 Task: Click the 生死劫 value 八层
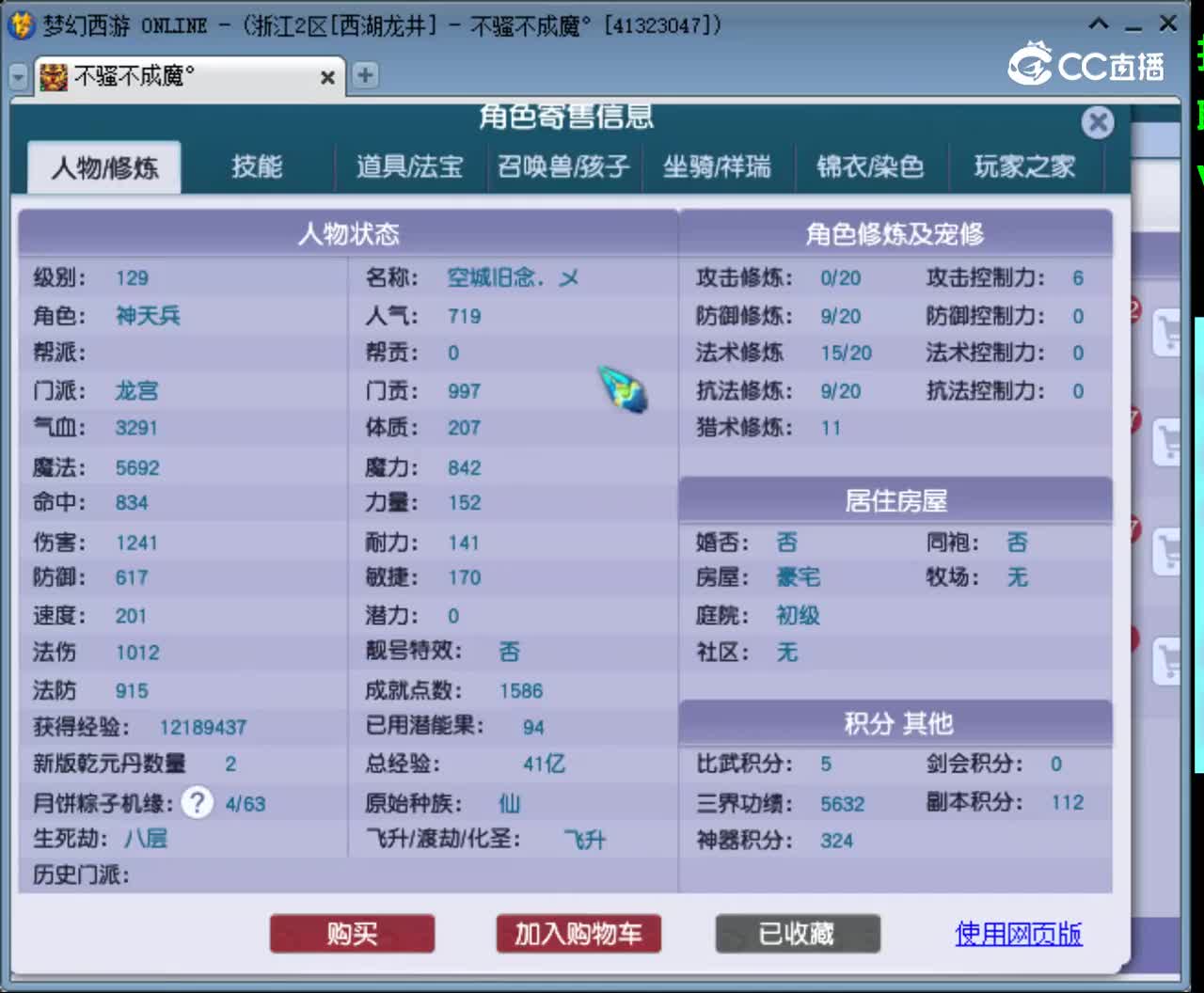tap(146, 838)
